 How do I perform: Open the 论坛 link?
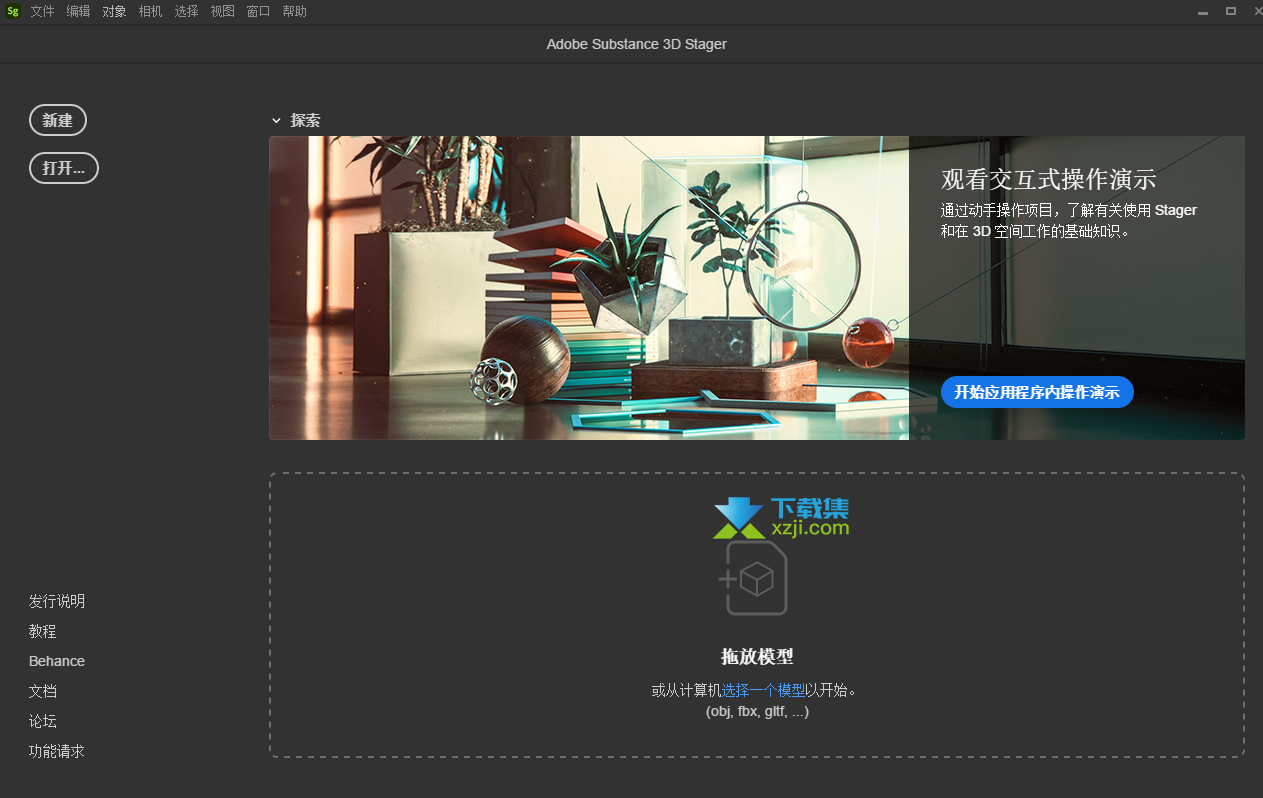(43, 721)
